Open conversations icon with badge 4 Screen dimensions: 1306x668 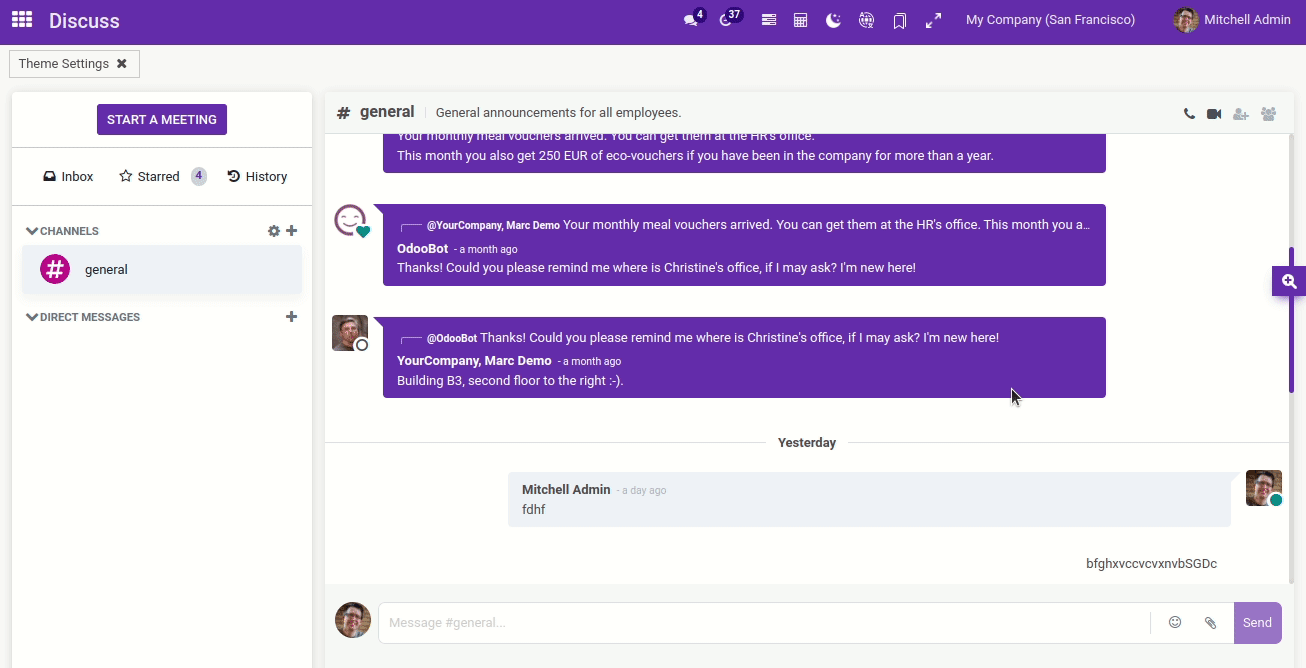(693, 19)
